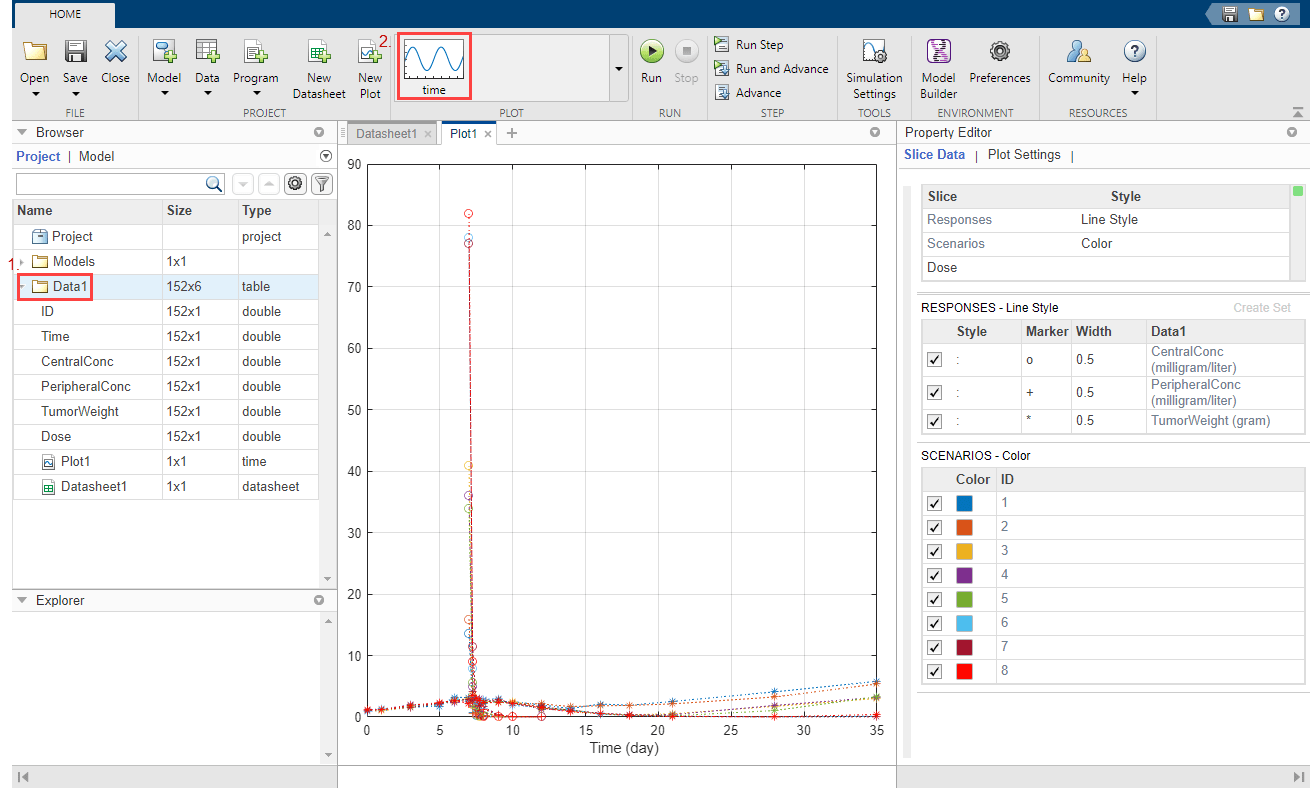The height and width of the screenshot is (788, 1310).
Task: Click the Run and Advance icon
Action: click(722, 69)
